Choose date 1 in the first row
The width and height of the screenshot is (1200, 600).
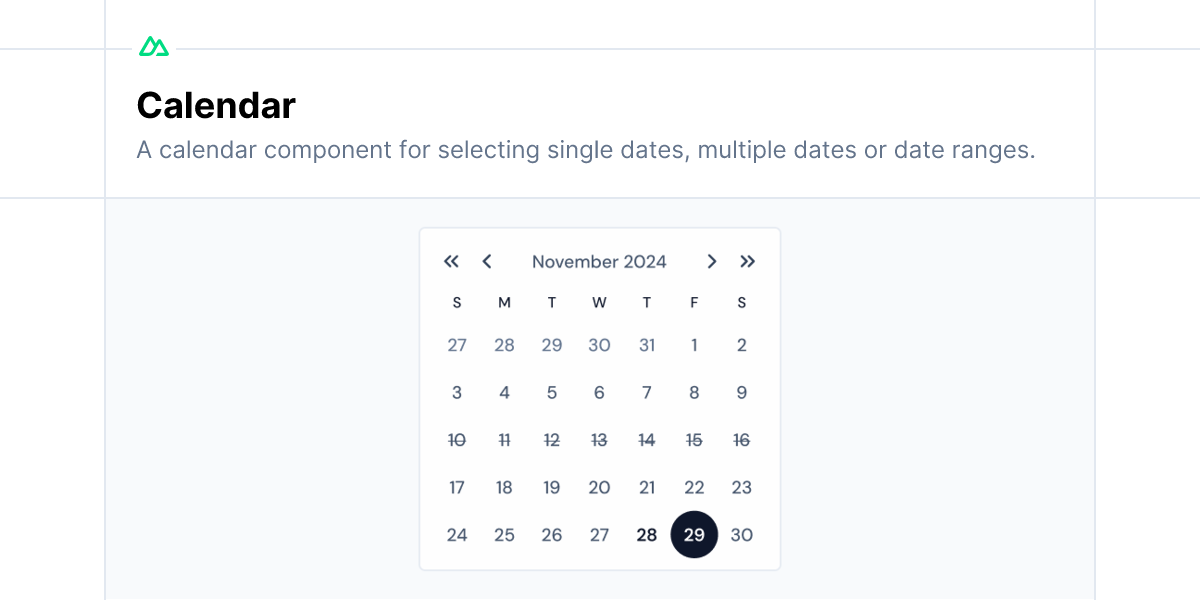(694, 345)
